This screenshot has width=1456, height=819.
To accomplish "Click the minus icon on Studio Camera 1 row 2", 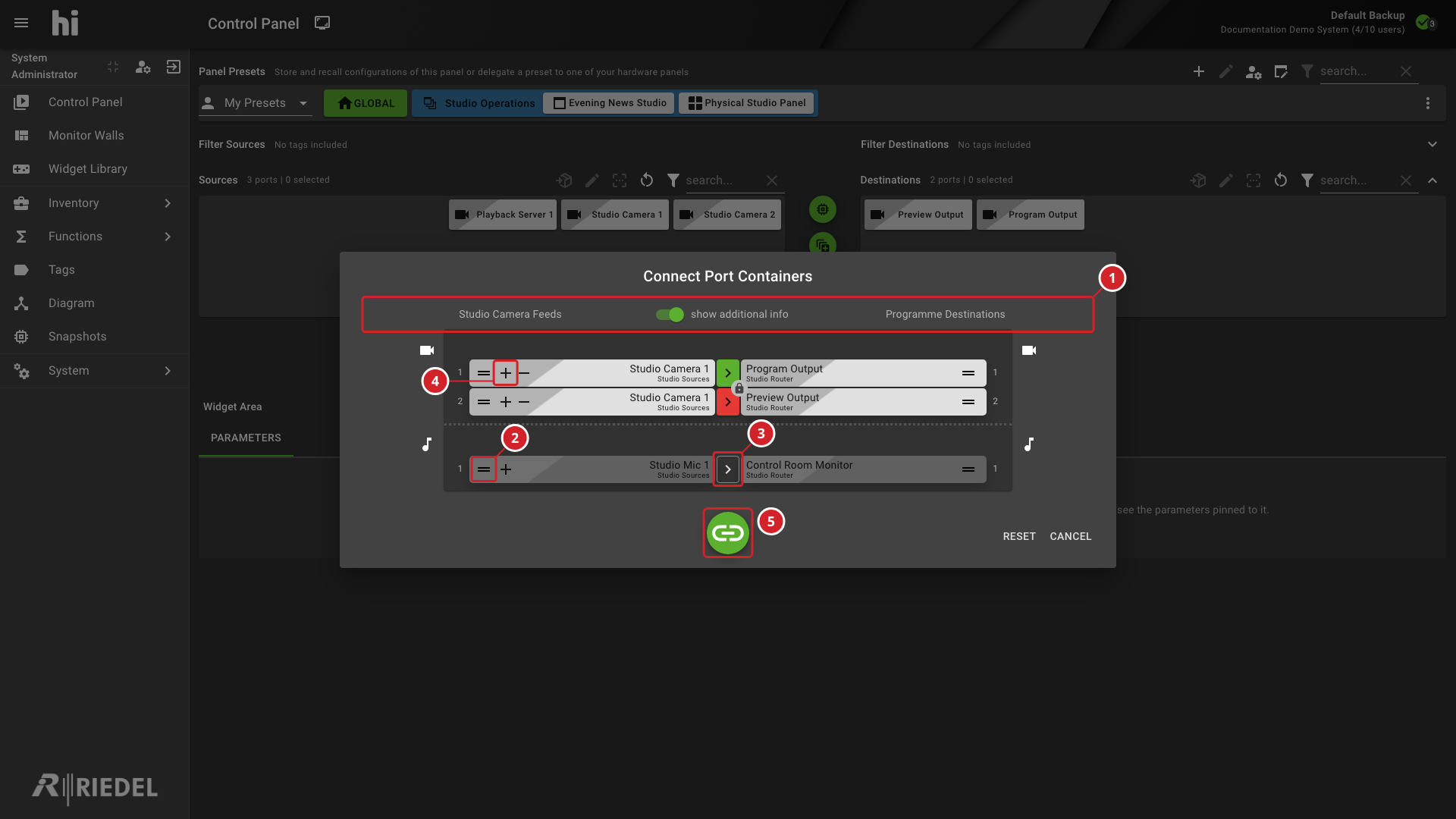I will (x=524, y=402).
